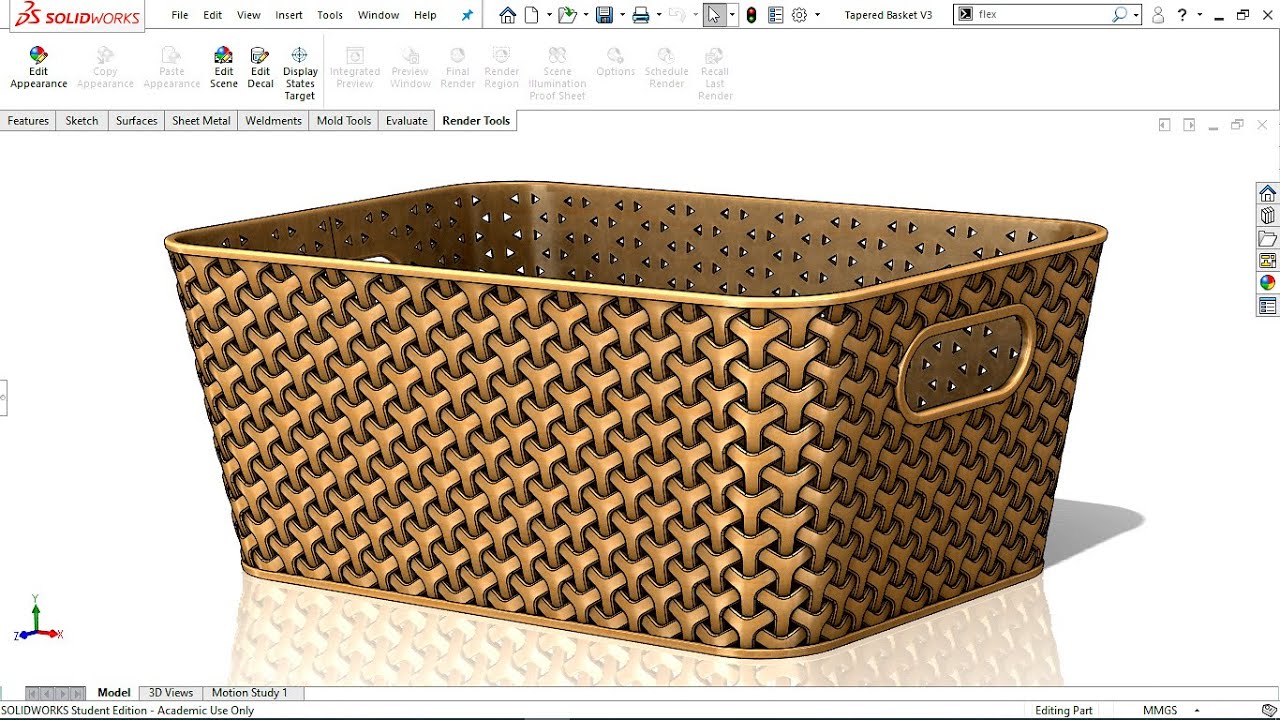Screen dimensions: 1280x720
Task: Open File Explorer in task pane
Action: coord(1268,239)
